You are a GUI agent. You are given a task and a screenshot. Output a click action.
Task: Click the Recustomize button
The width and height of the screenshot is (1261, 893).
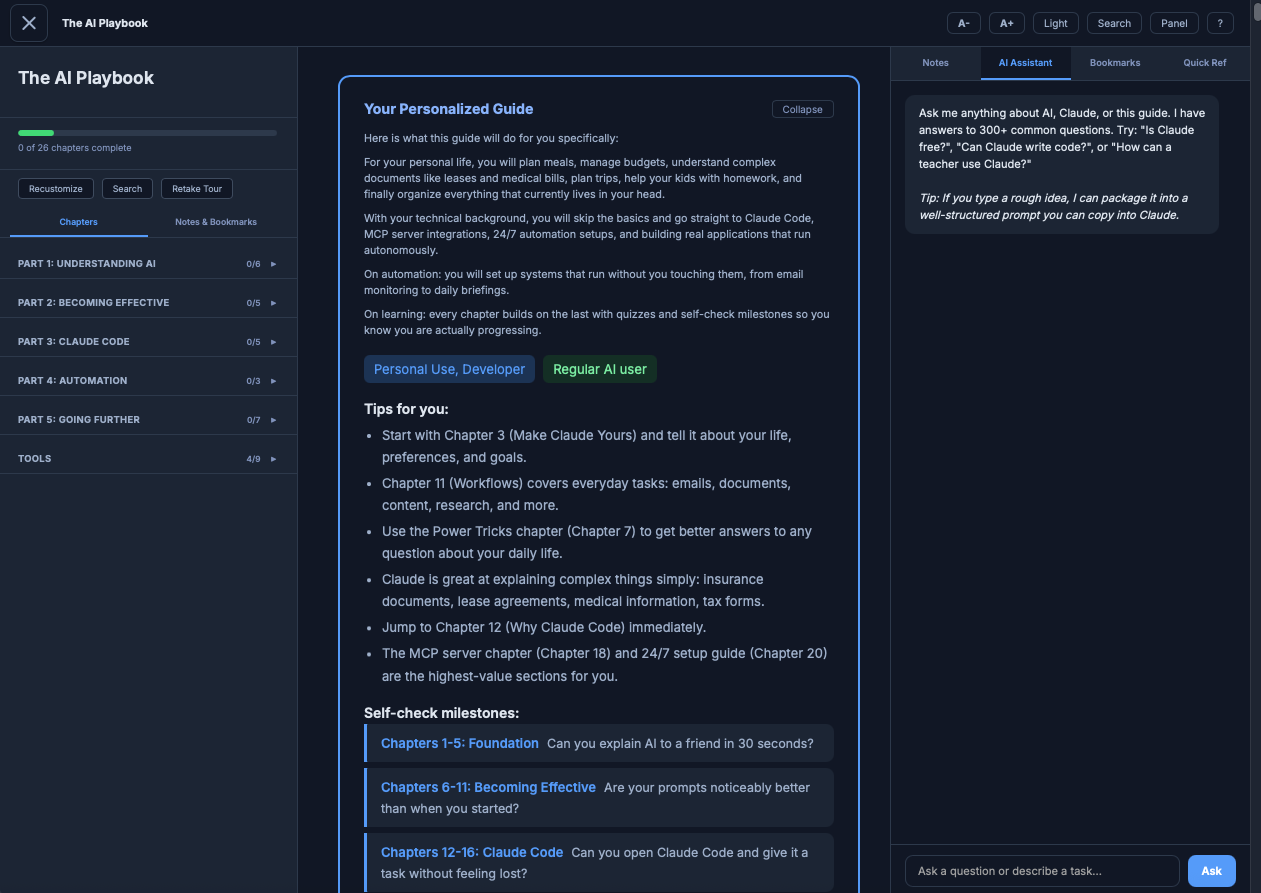[x=55, y=188]
